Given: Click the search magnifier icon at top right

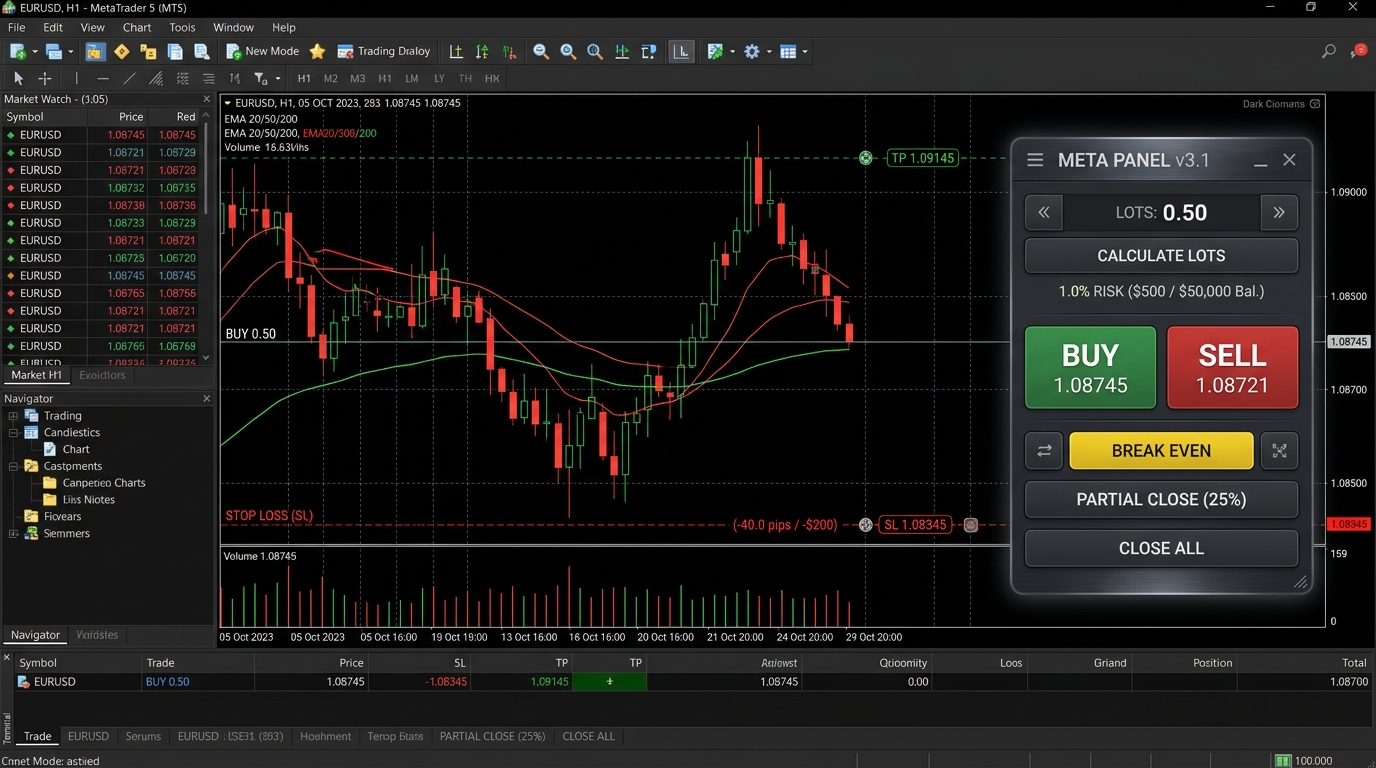Looking at the screenshot, I should [x=1329, y=51].
